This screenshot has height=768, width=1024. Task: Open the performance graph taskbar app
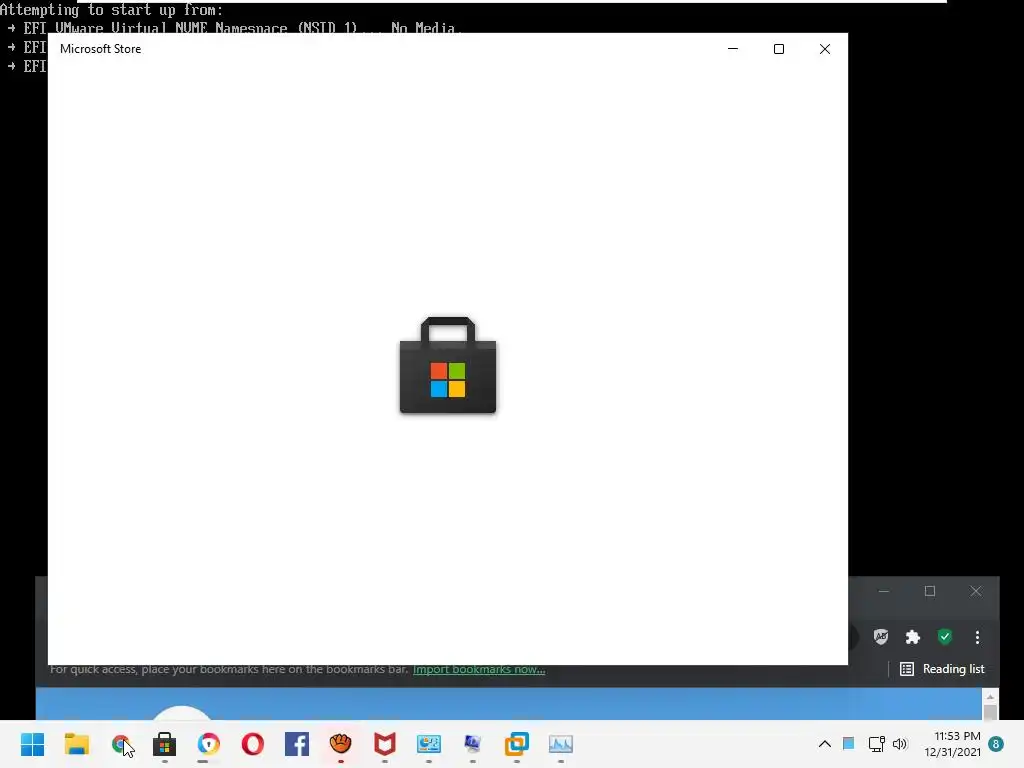coord(560,744)
